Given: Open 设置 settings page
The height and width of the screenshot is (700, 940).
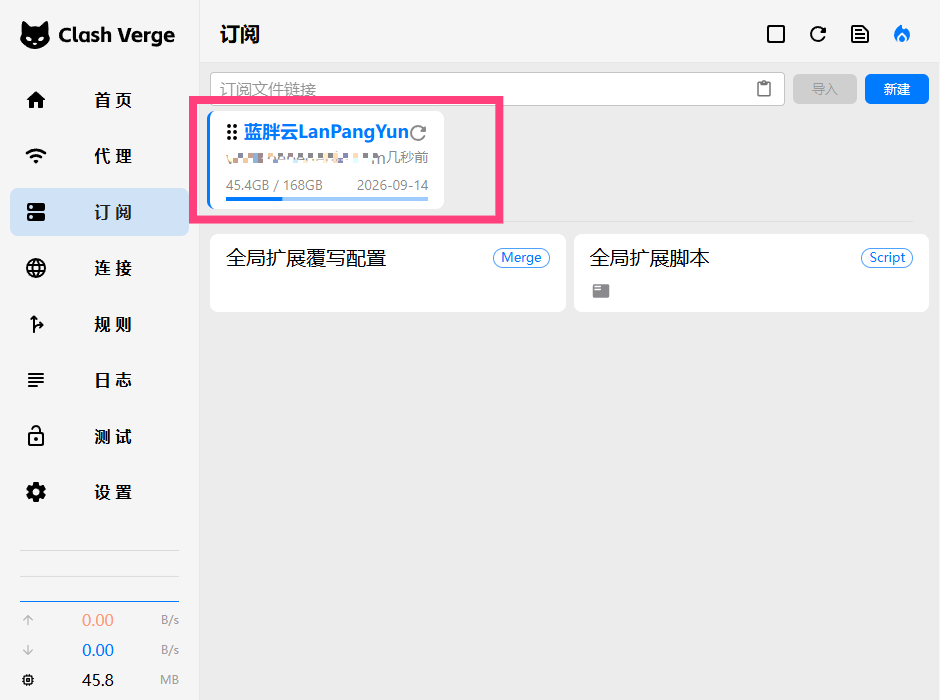Looking at the screenshot, I should click(99, 492).
